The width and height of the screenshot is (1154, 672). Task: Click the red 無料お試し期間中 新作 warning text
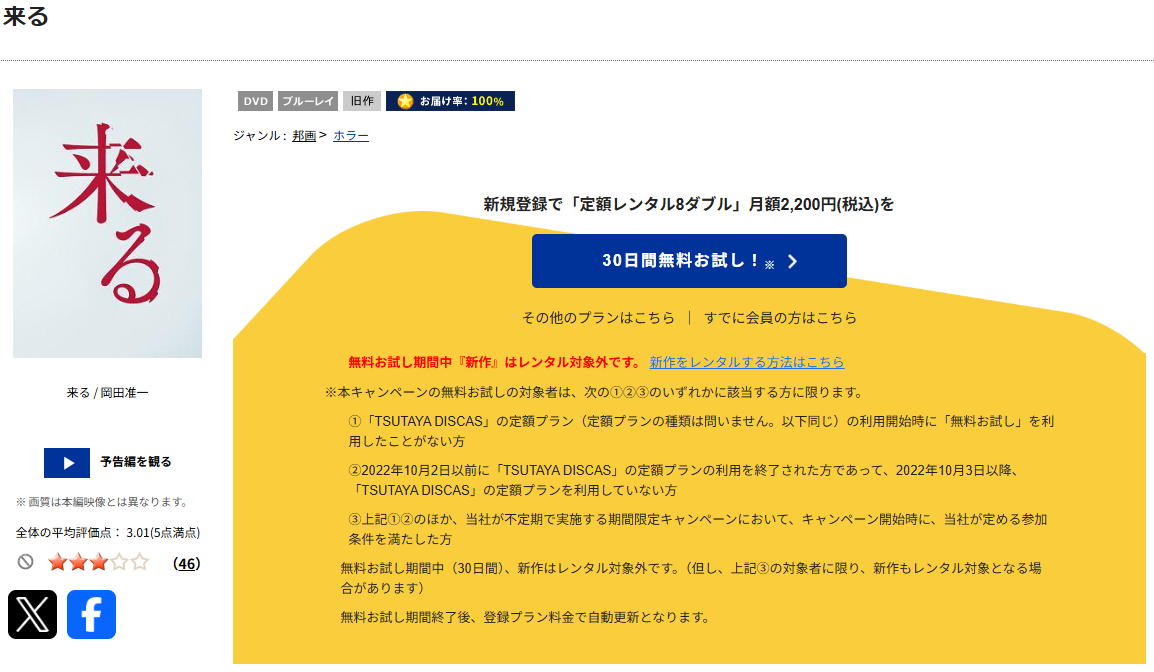pyautogui.click(x=496, y=362)
